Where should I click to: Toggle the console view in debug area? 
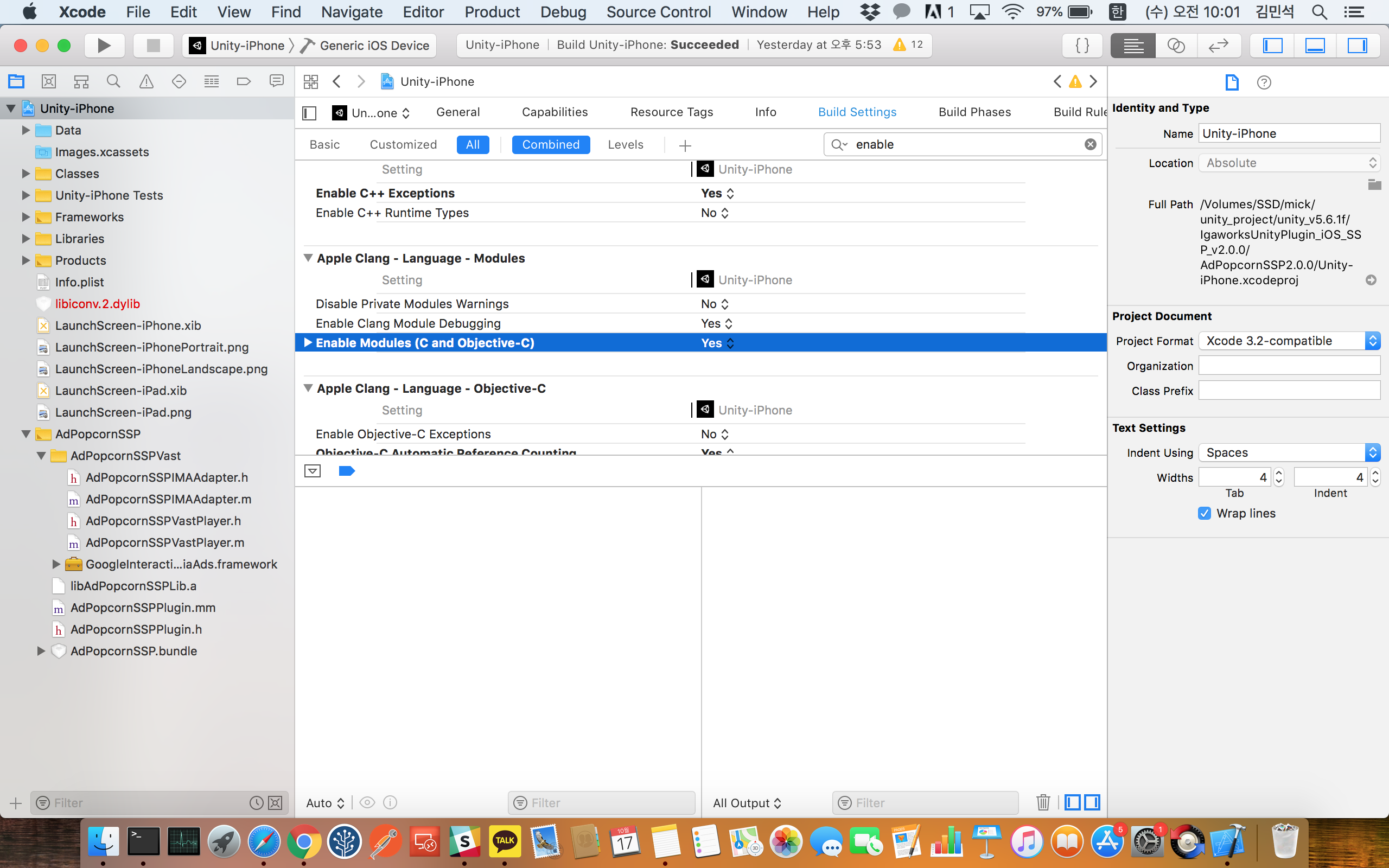(x=1092, y=802)
